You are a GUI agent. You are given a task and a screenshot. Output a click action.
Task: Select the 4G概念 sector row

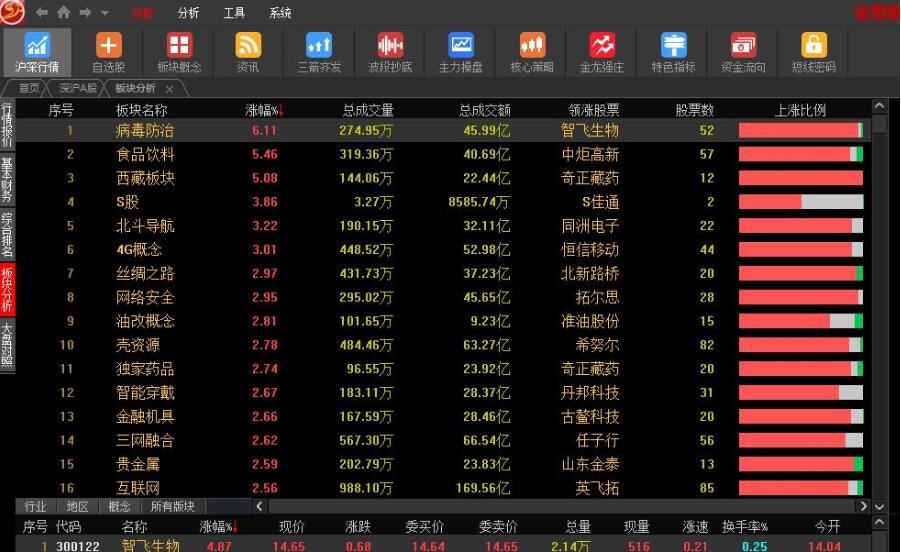coord(442,249)
